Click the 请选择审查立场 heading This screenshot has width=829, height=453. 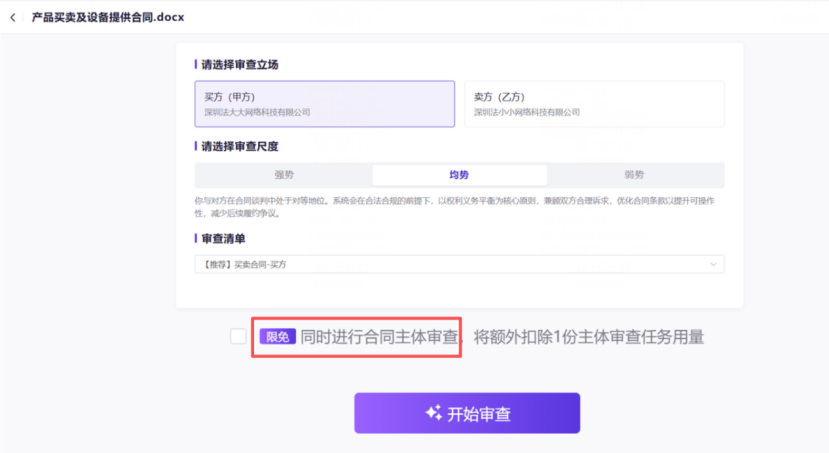click(x=240, y=64)
